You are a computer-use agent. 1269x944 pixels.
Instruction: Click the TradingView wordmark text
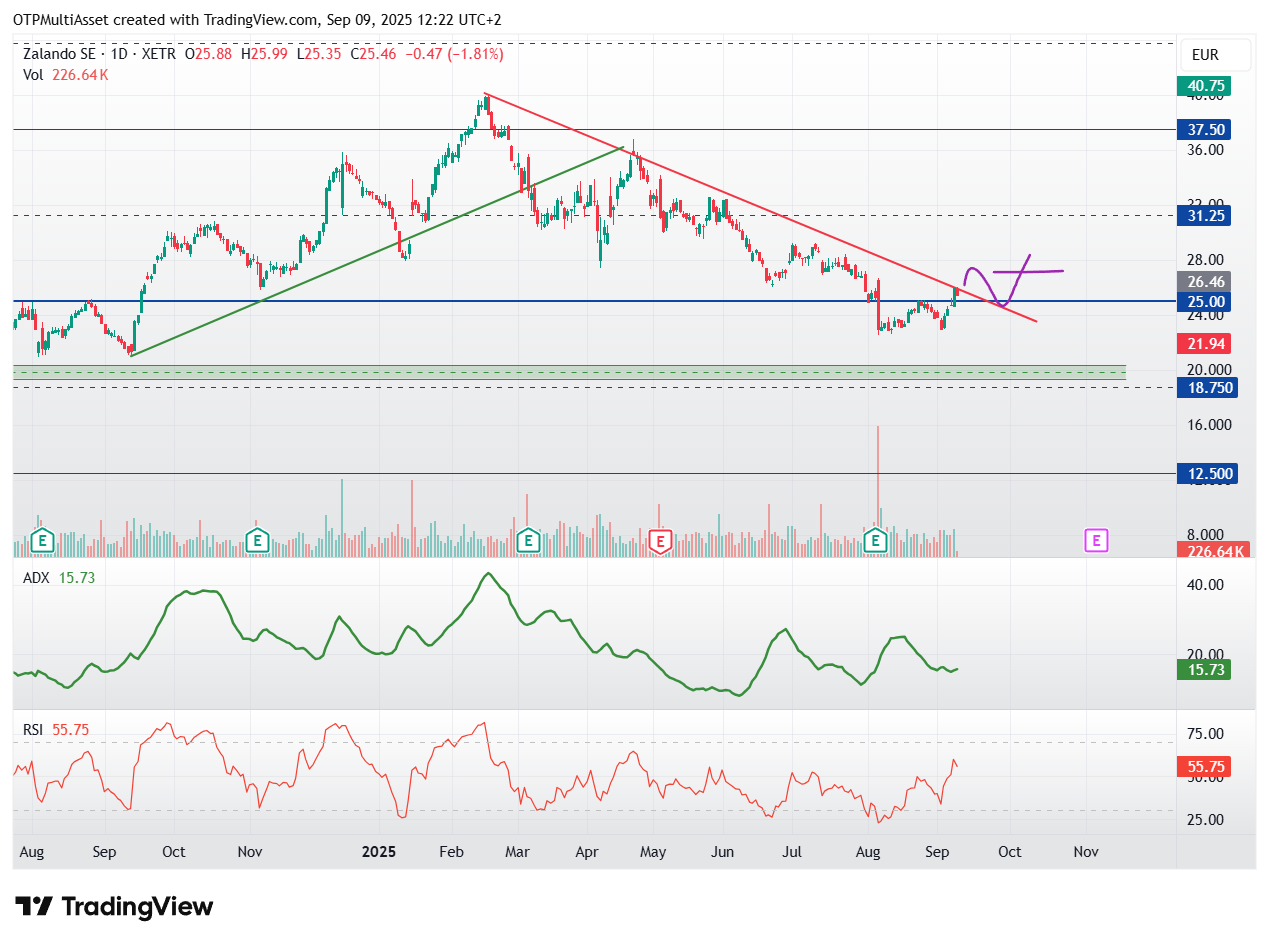138,907
